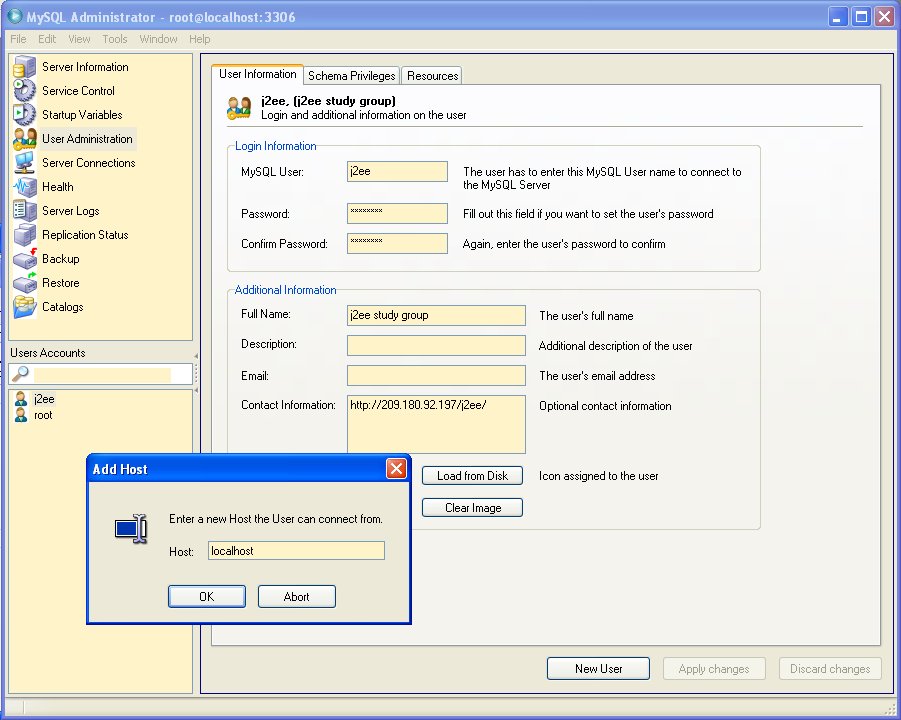Click the MySQL Administrator title bar icon

pyautogui.click(x=14, y=16)
